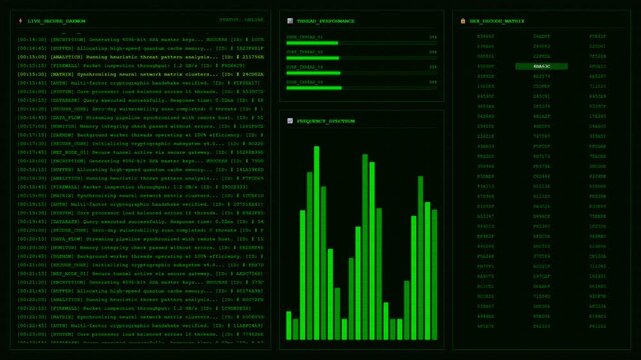Select the 00:15:15 FIREWALL log line
Viewport: 641px width, 360px height.
131,65
